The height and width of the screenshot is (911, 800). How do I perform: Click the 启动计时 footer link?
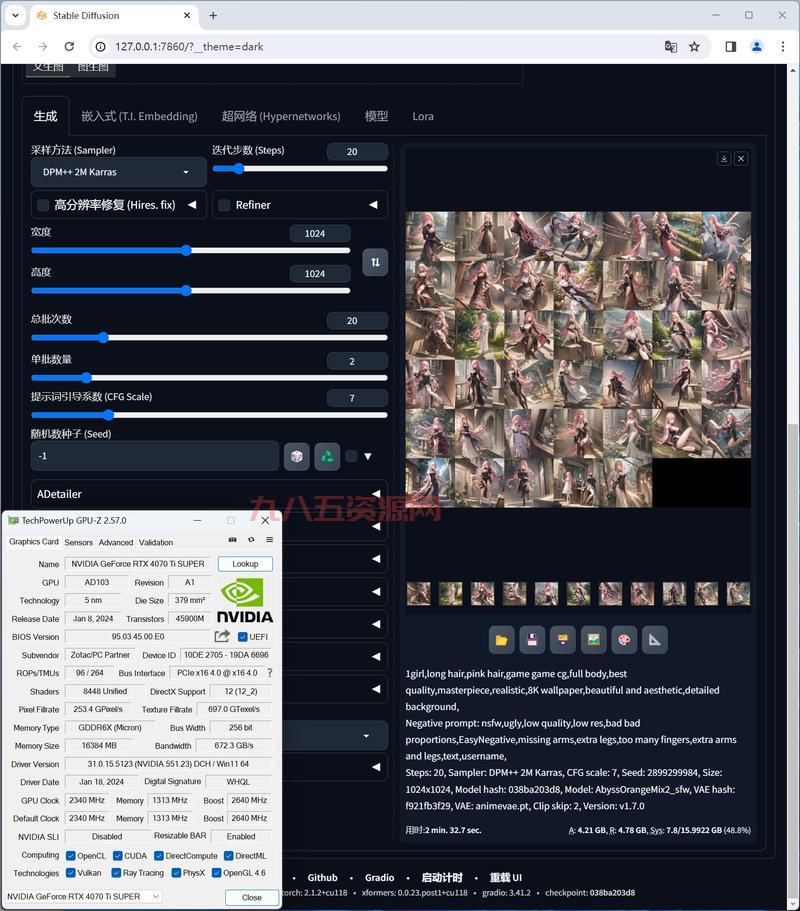point(442,877)
